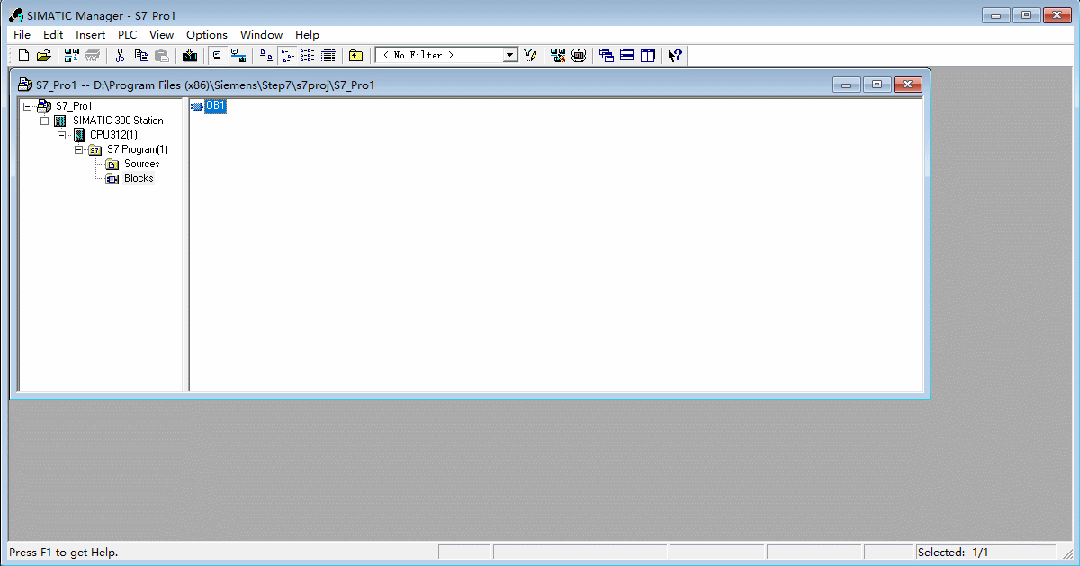The image size is (1080, 566).
Task: Click the OB1 block icon
Action: tap(197, 107)
